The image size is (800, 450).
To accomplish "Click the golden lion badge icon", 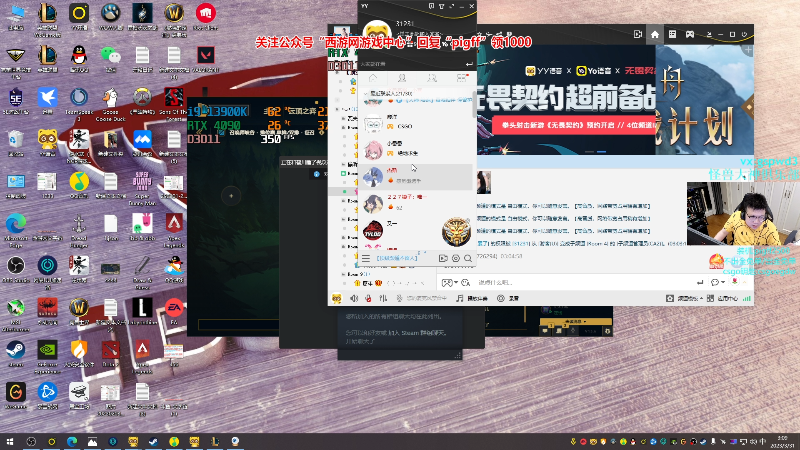I will click(x=456, y=232).
